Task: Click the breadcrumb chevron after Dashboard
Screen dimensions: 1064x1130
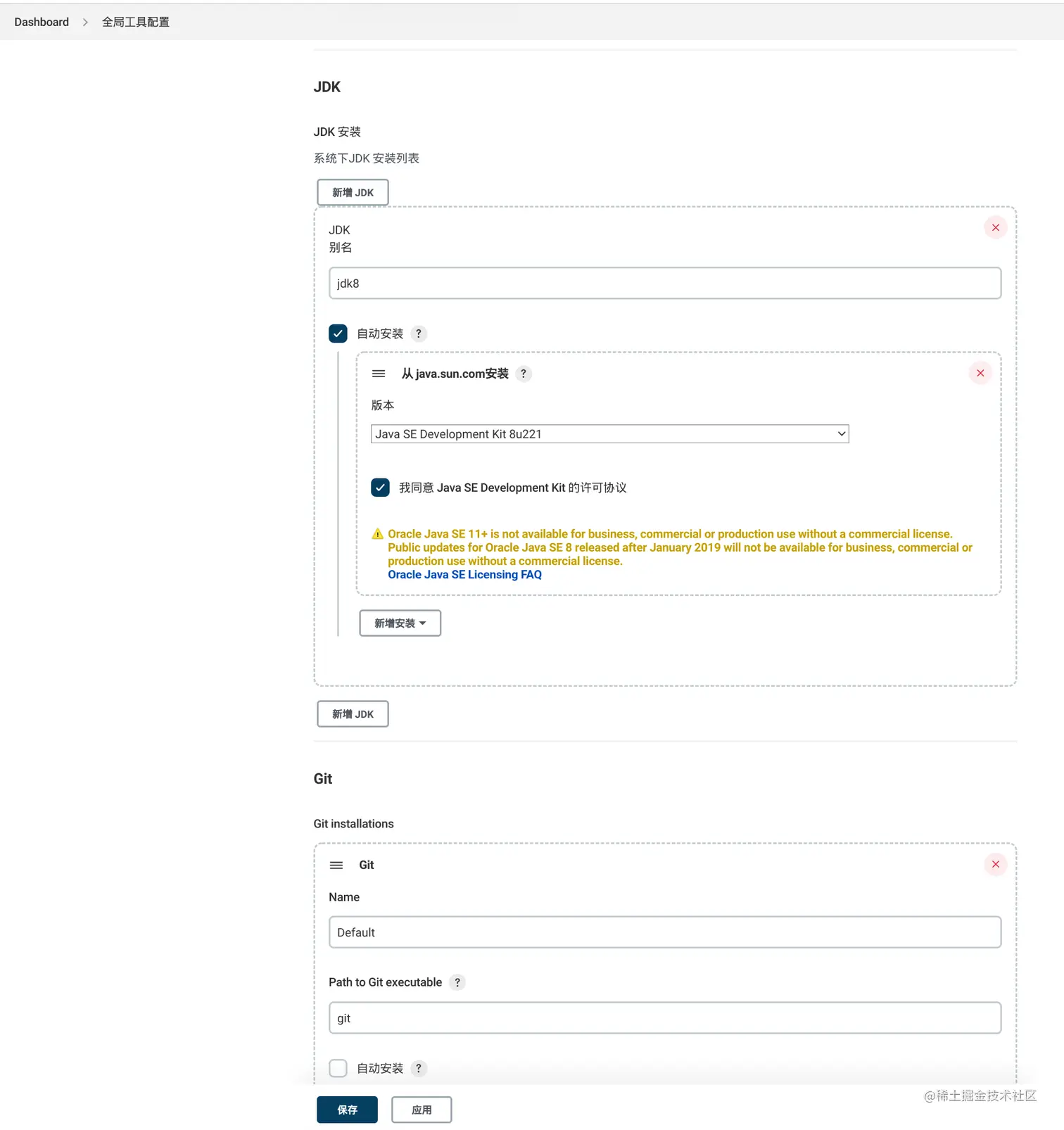Action: coord(85,22)
